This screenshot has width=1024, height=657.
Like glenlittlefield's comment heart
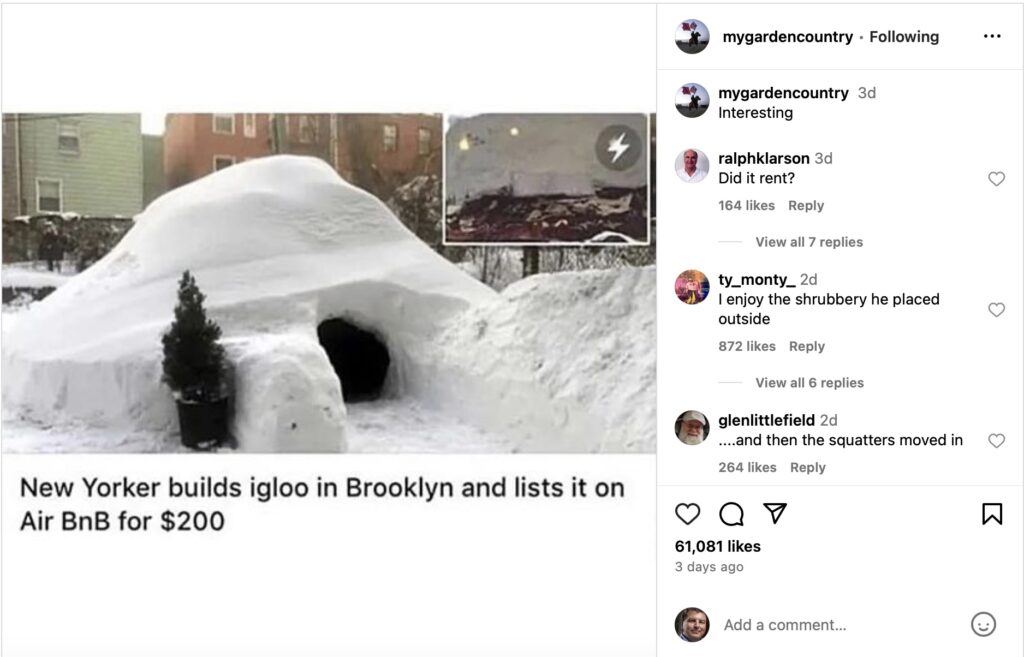(x=997, y=441)
